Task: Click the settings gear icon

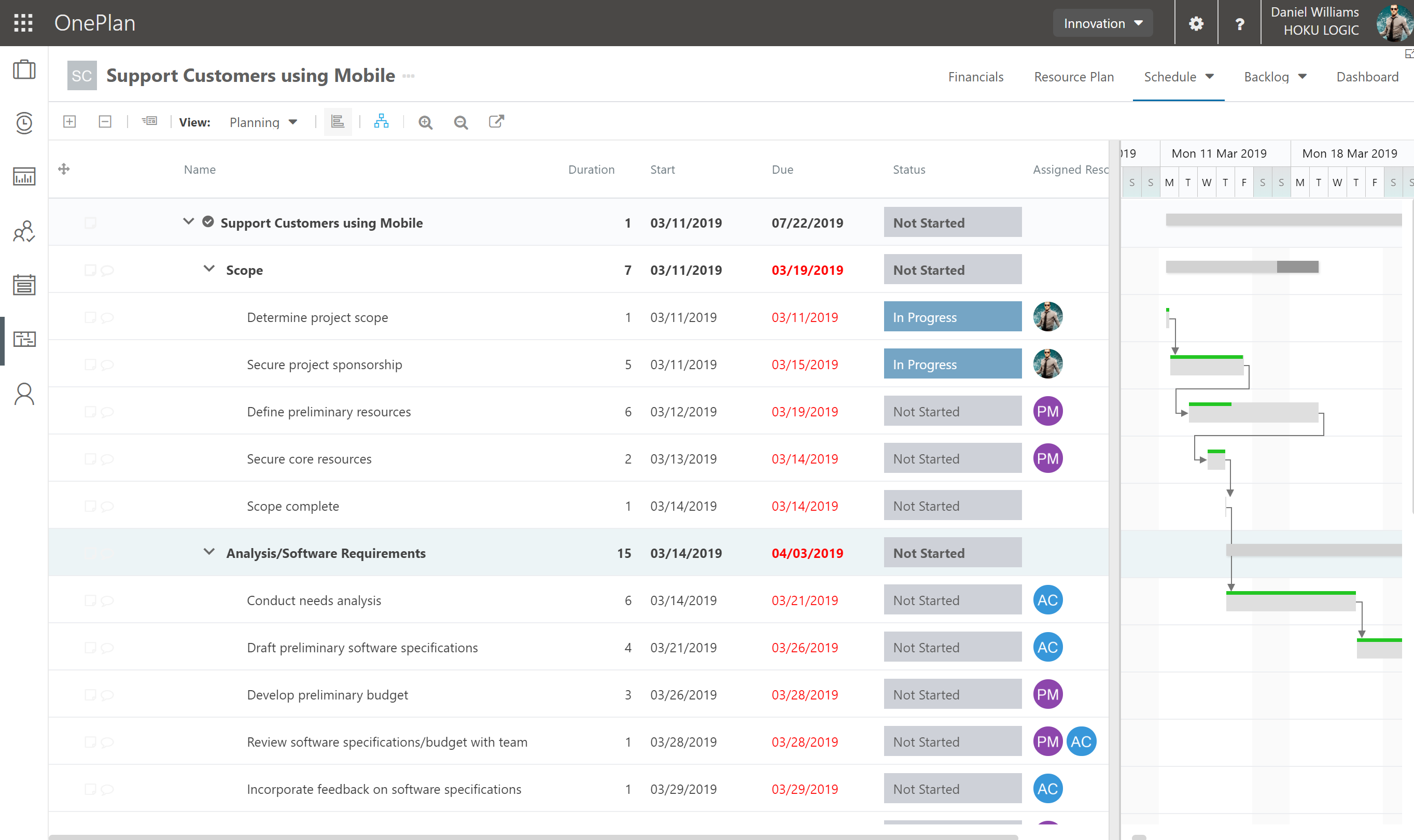Action: pos(1196,23)
